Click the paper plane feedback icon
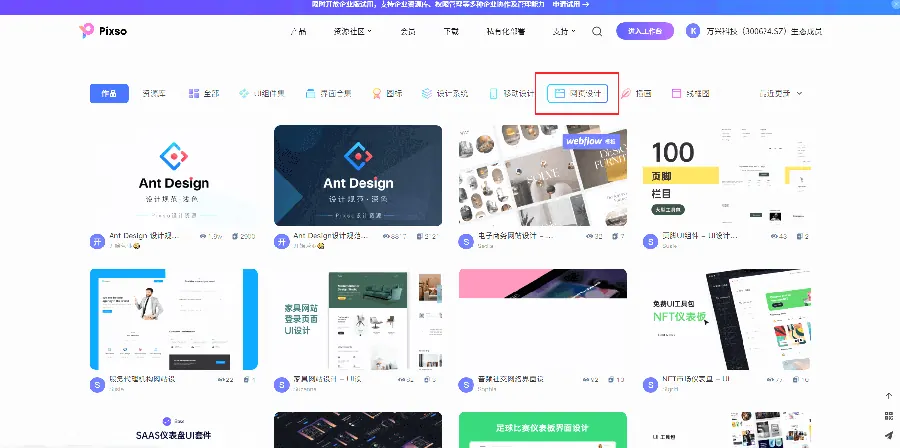This screenshot has height=448, width=900. [x=889, y=435]
